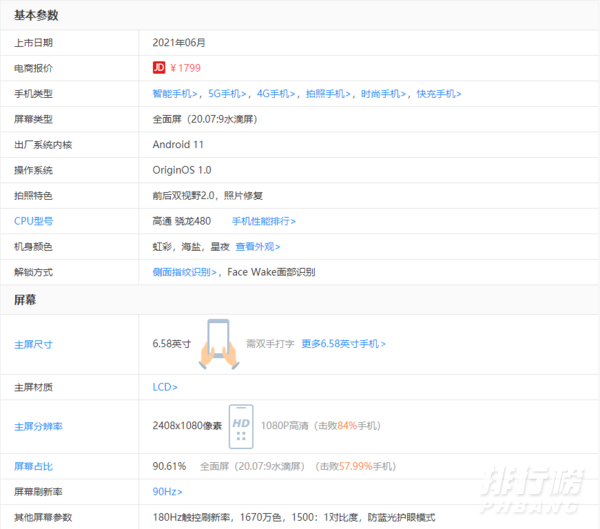Click the 拍照特色 row label

click(33, 196)
